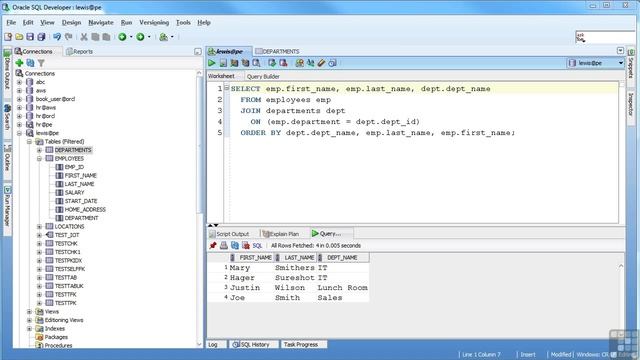The image size is (640, 360).
Task: Add a new connection with green plus
Action: point(19,63)
